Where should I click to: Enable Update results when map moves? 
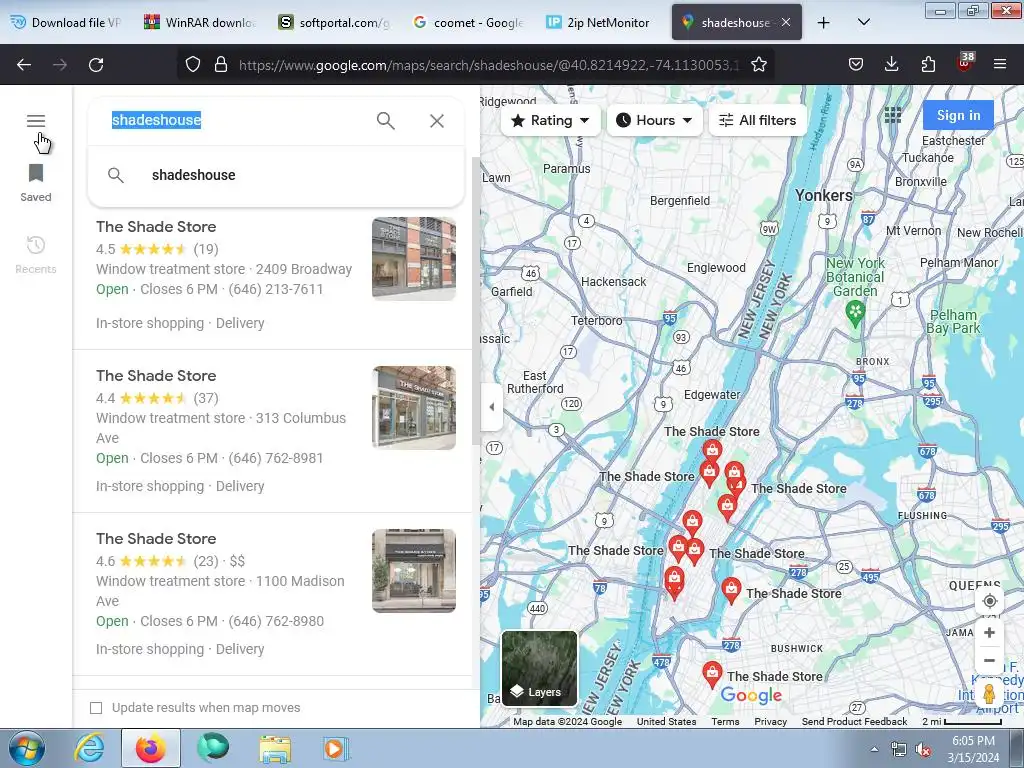96,708
